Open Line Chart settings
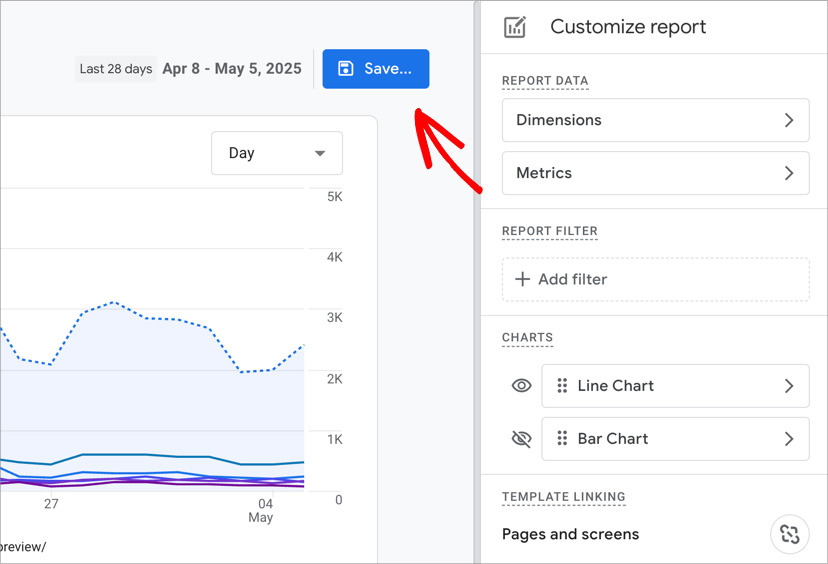 (x=675, y=386)
